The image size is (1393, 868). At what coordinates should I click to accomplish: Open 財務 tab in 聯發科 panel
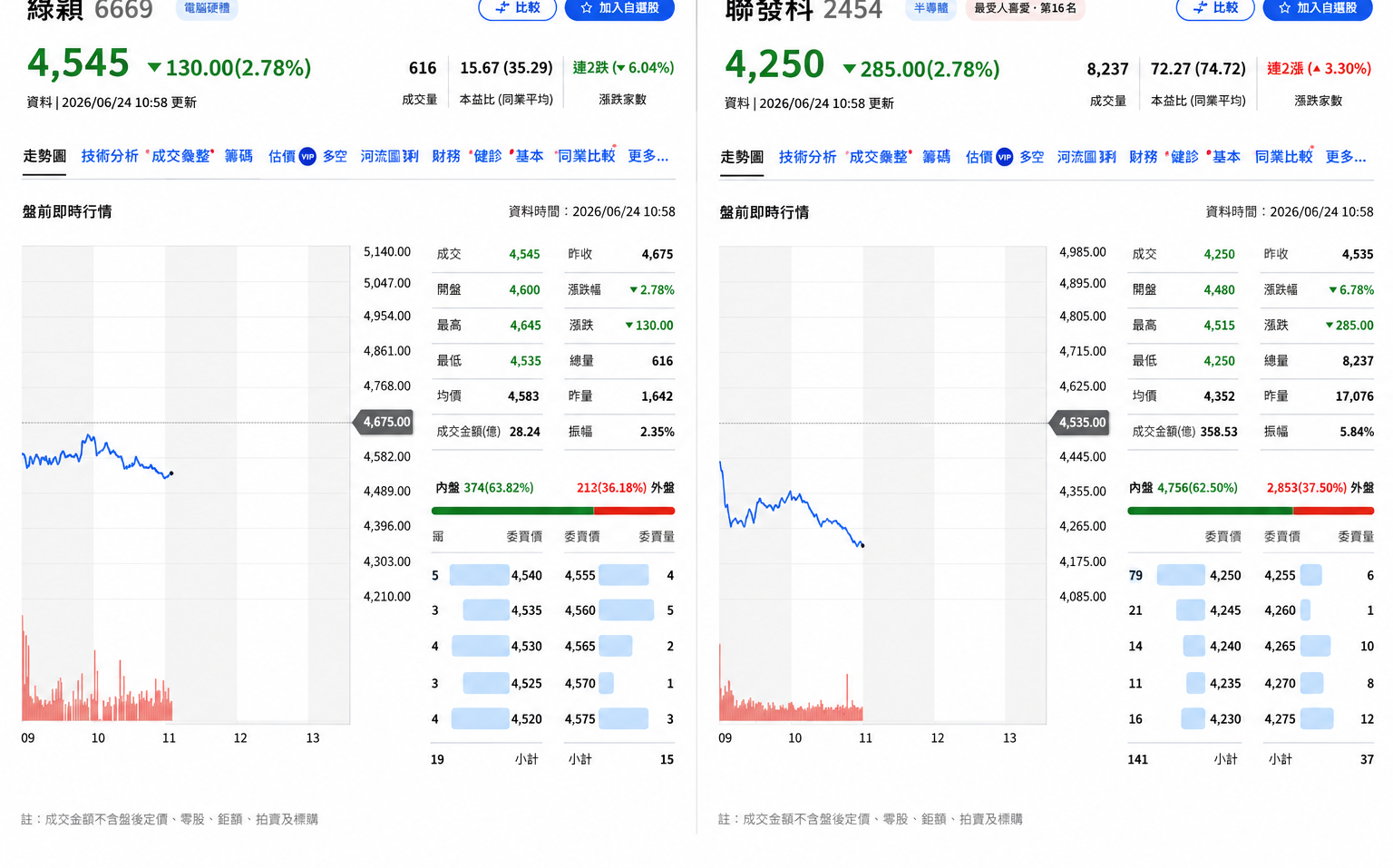click(x=1144, y=157)
